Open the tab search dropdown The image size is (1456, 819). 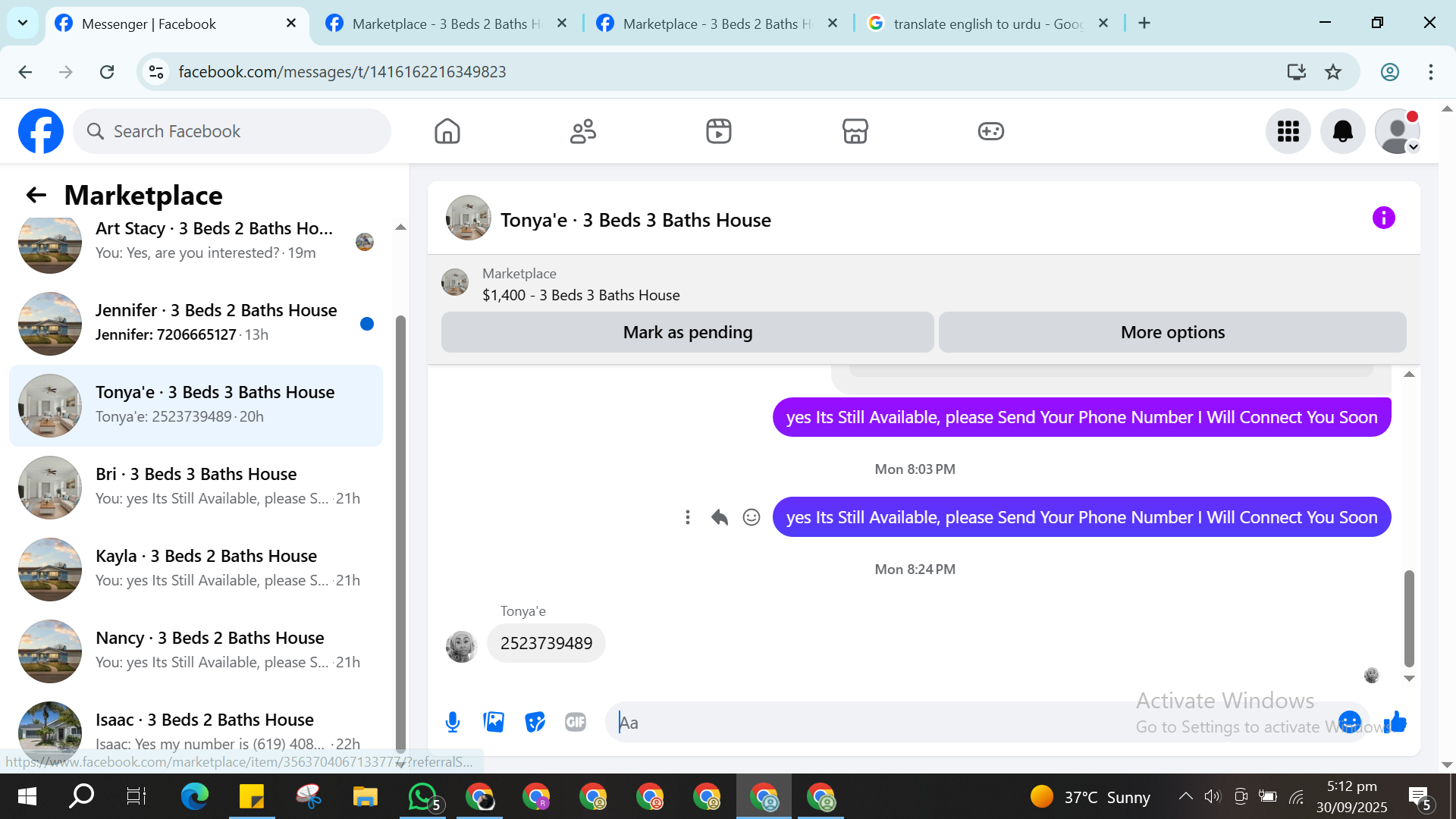pos(23,24)
